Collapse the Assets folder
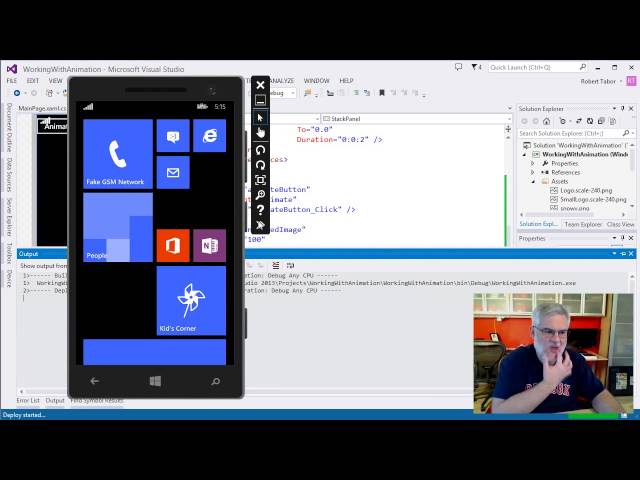Image resolution: width=640 pixels, height=480 pixels. 533,182
